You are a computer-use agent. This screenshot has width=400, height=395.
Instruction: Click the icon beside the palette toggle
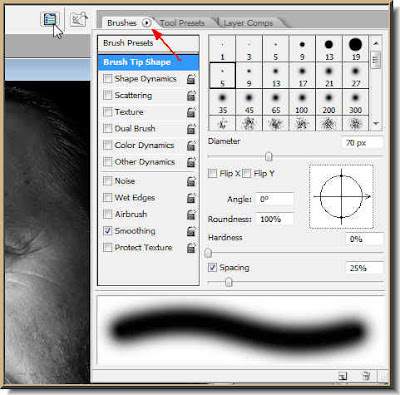(x=79, y=19)
